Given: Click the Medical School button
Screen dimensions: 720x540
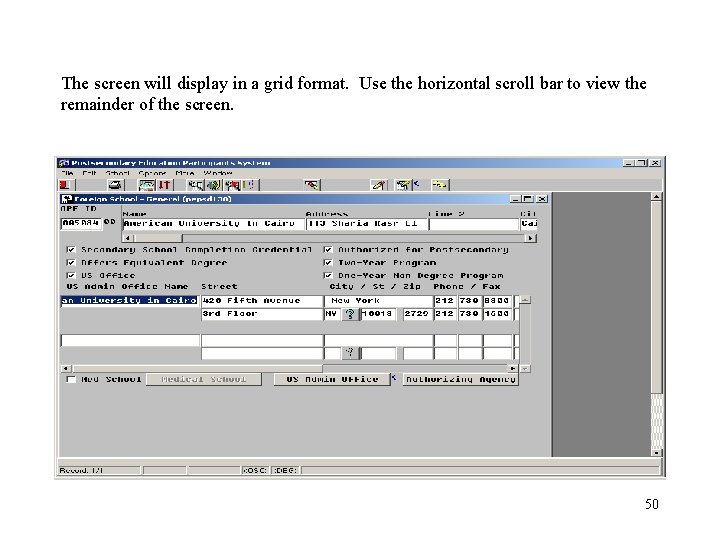Looking at the screenshot, I should [x=204, y=379].
